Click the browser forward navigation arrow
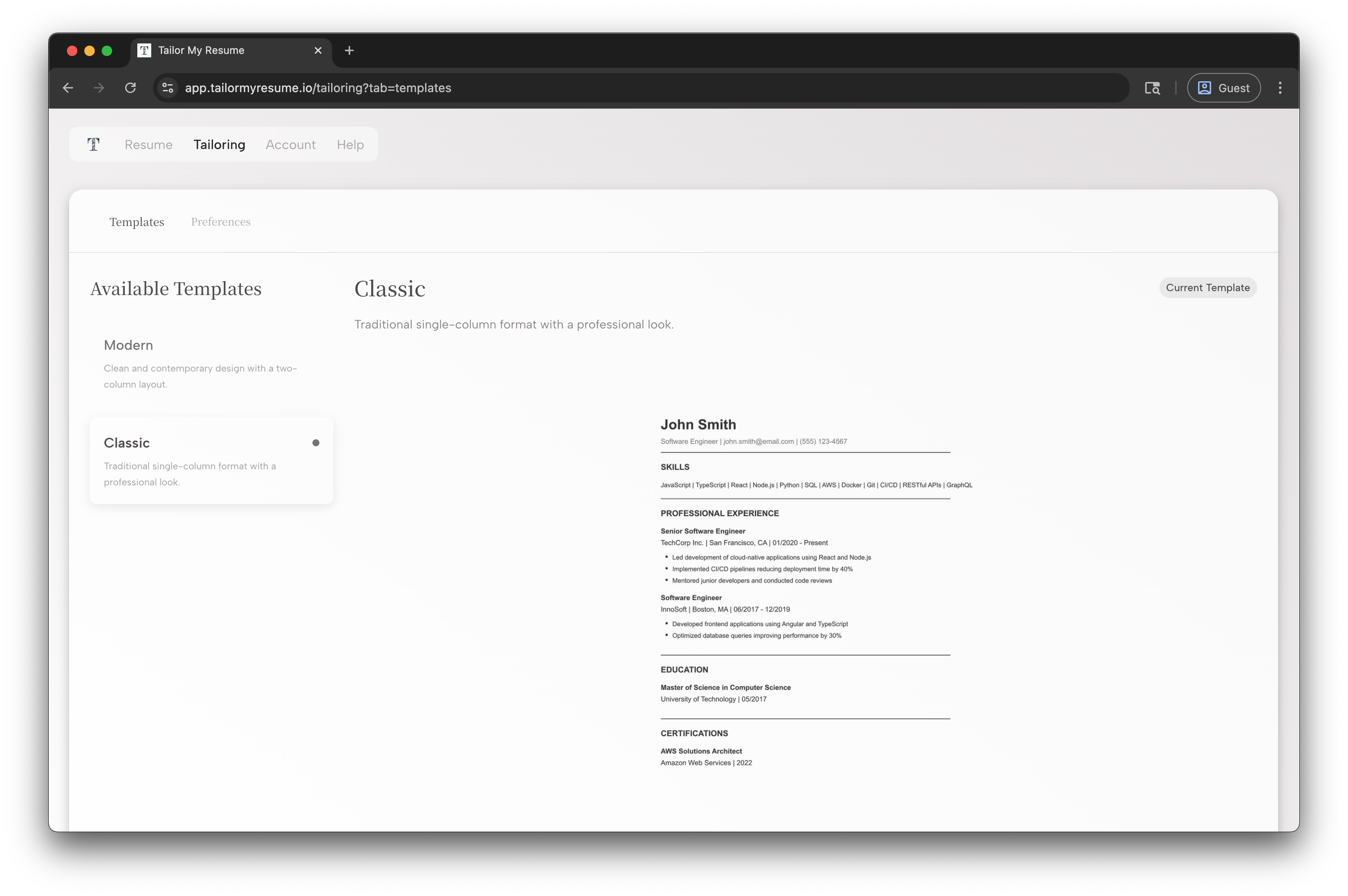This screenshot has width=1348, height=896. tap(98, 87)
